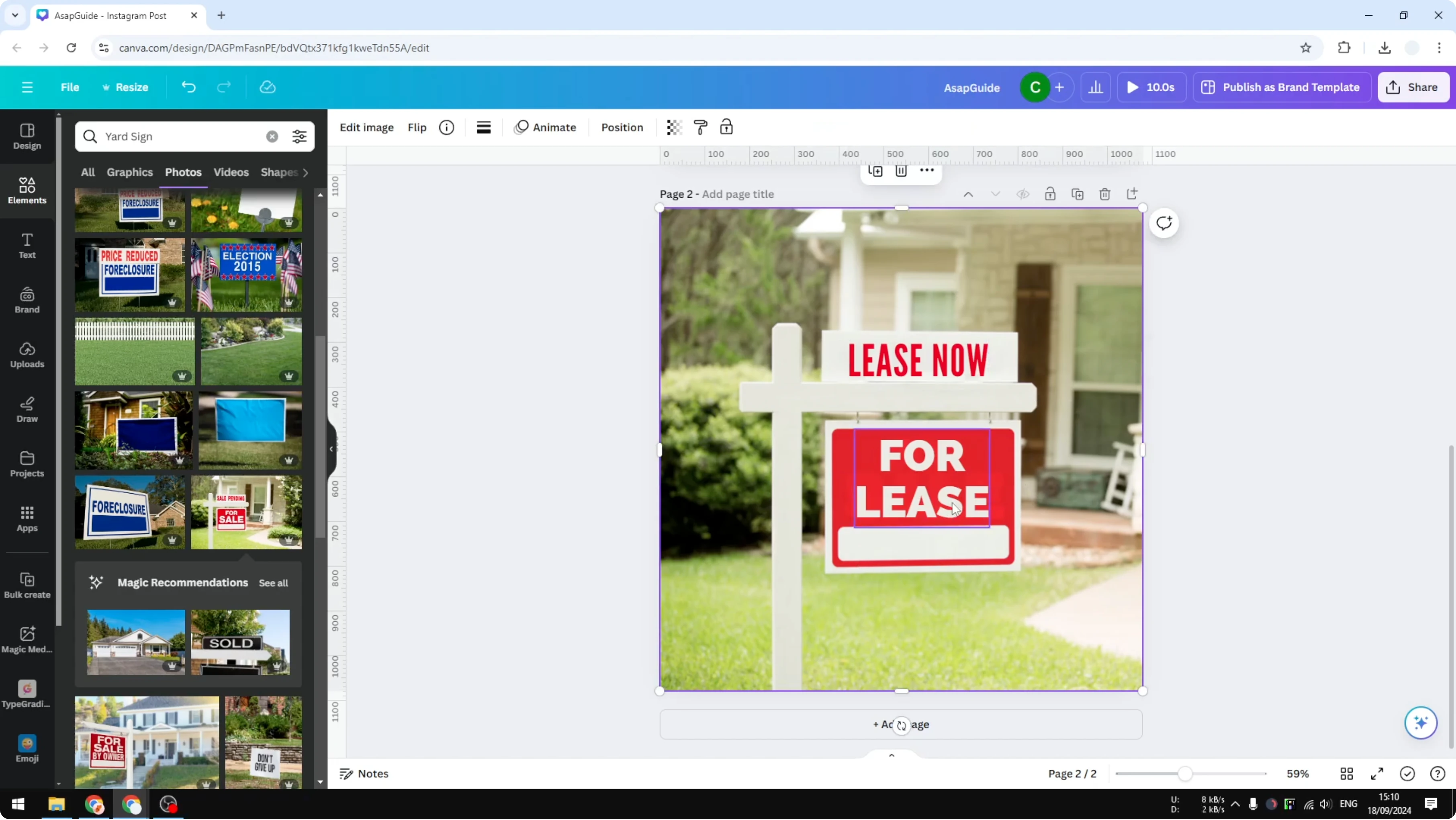Screen dimensions: 1456x820
Task: Enter fullscreen present mode icon
Action: tap(1377, 774)
